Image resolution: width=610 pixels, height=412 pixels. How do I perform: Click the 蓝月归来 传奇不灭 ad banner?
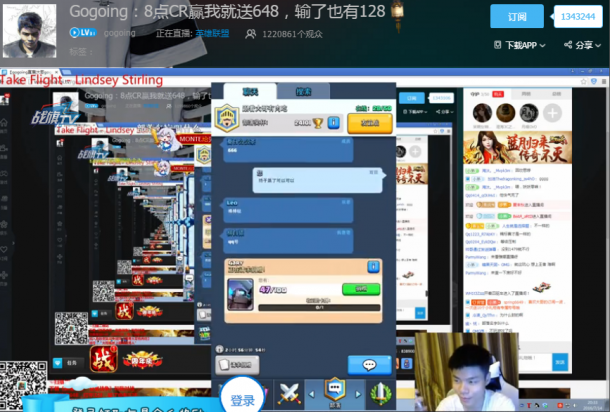click(x=517, y=147)
